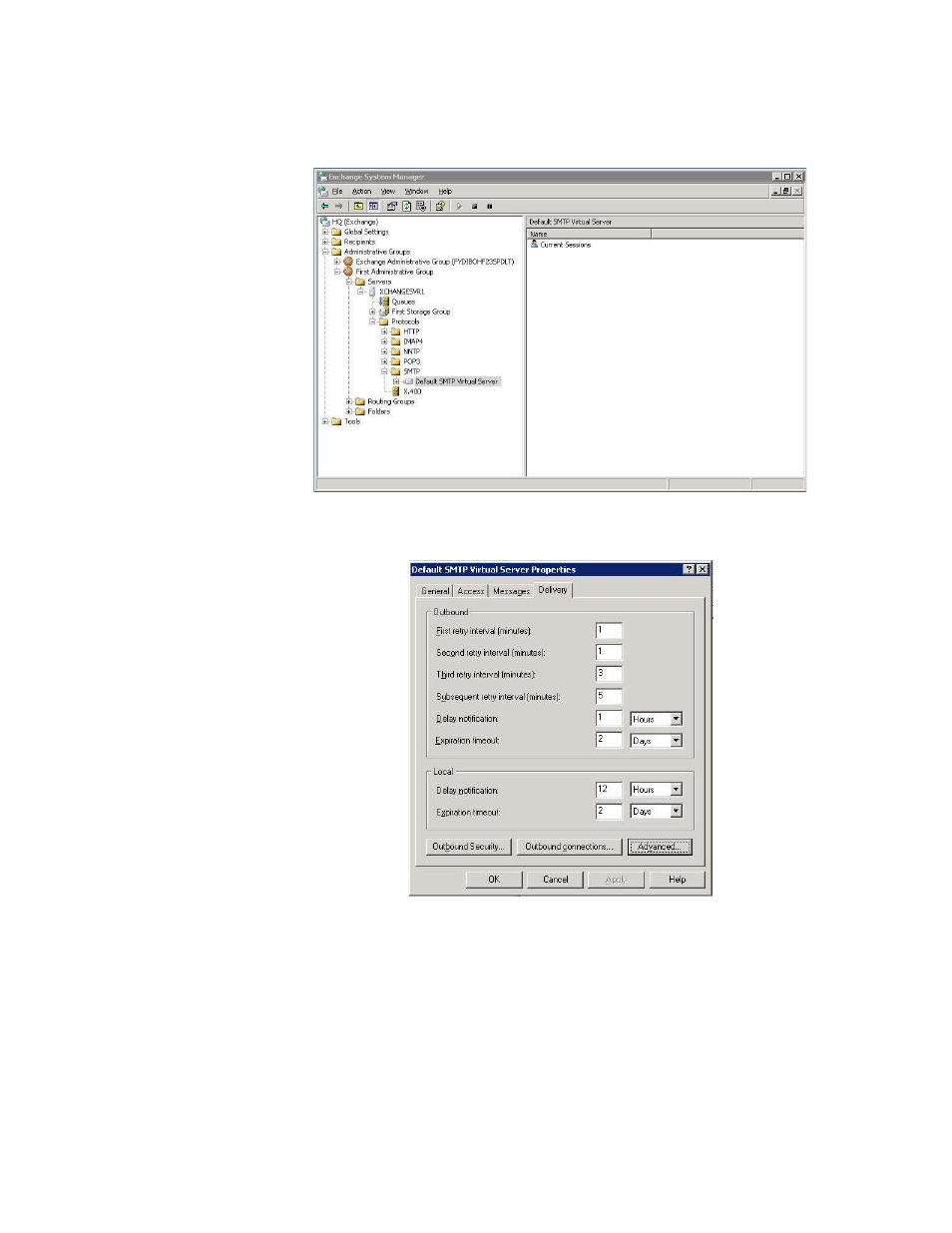Collapse the Administrative Groups node

click(325, 252)
